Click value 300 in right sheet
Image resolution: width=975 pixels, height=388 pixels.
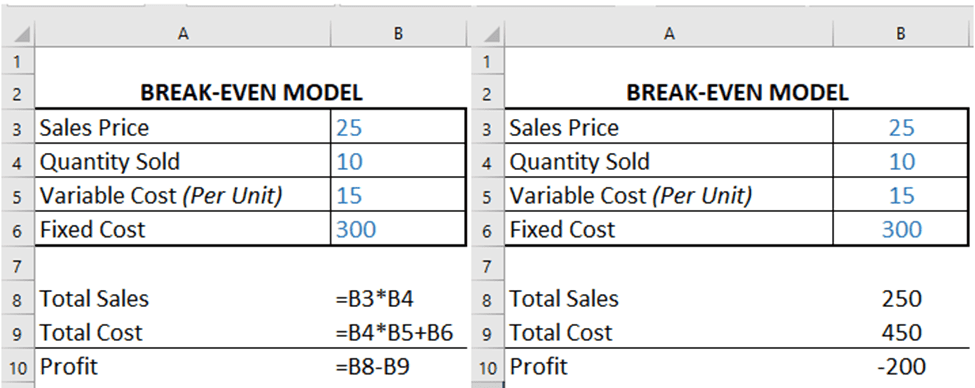point(902,229)
